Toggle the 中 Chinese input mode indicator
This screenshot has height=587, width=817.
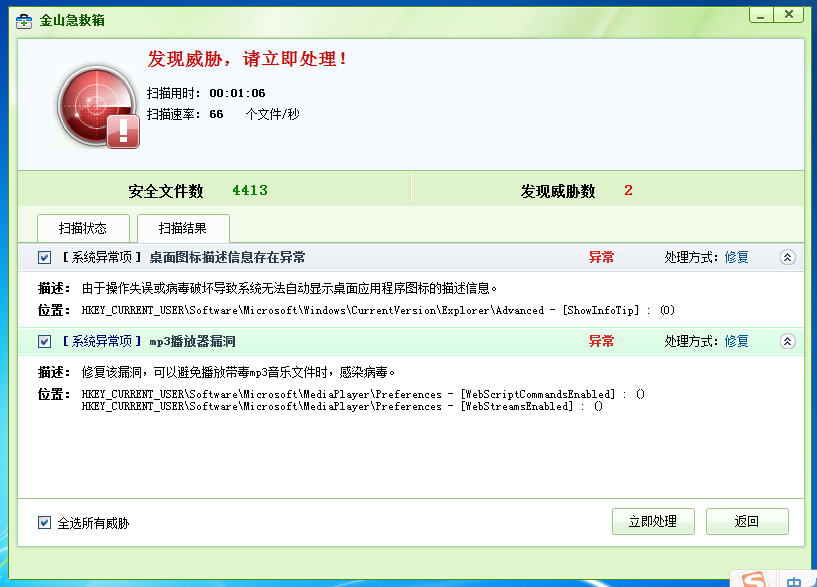(794, 582)
